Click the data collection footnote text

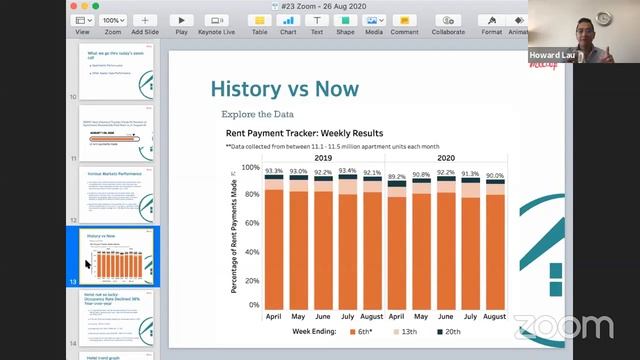coord(333,147)
